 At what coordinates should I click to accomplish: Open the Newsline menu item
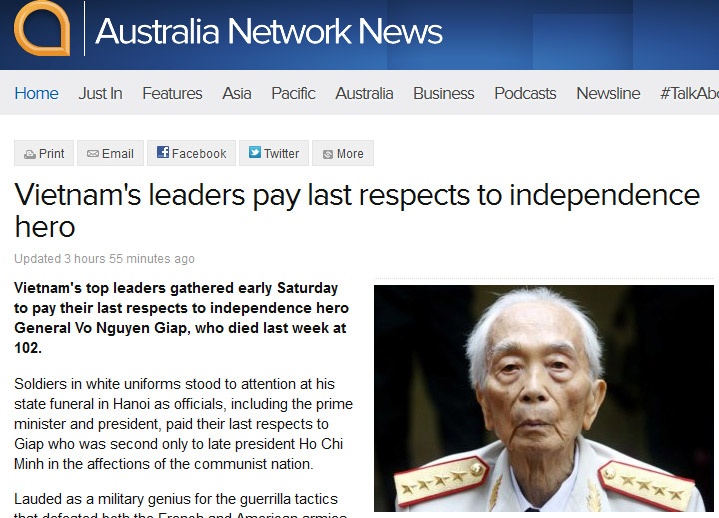(x=608, y=94)
